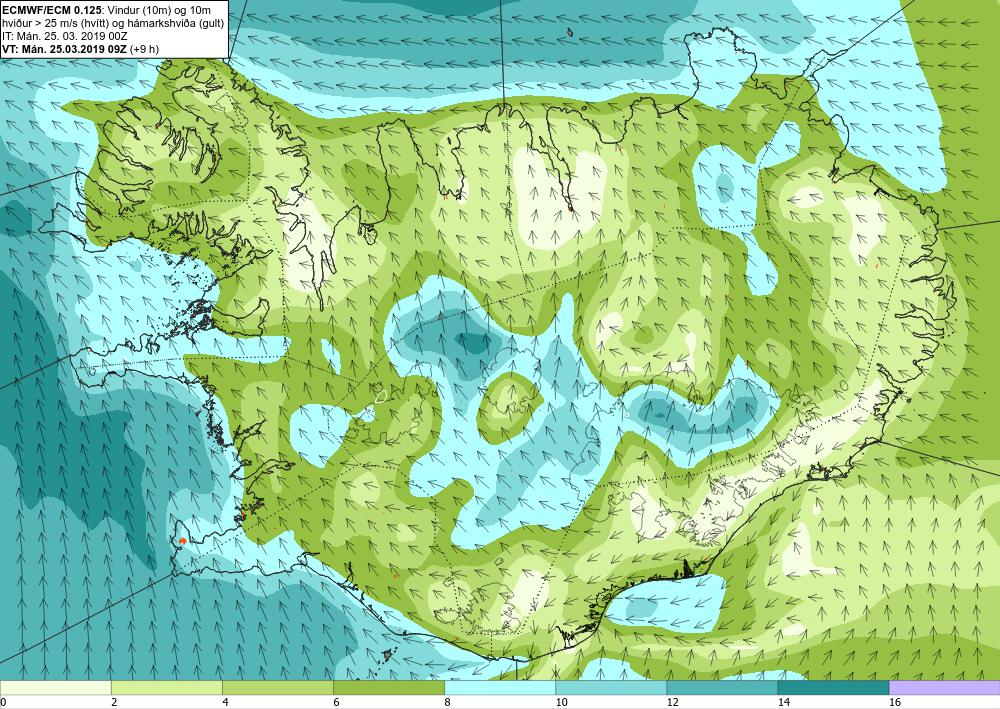Click the legend value "10"

(561, 702)
